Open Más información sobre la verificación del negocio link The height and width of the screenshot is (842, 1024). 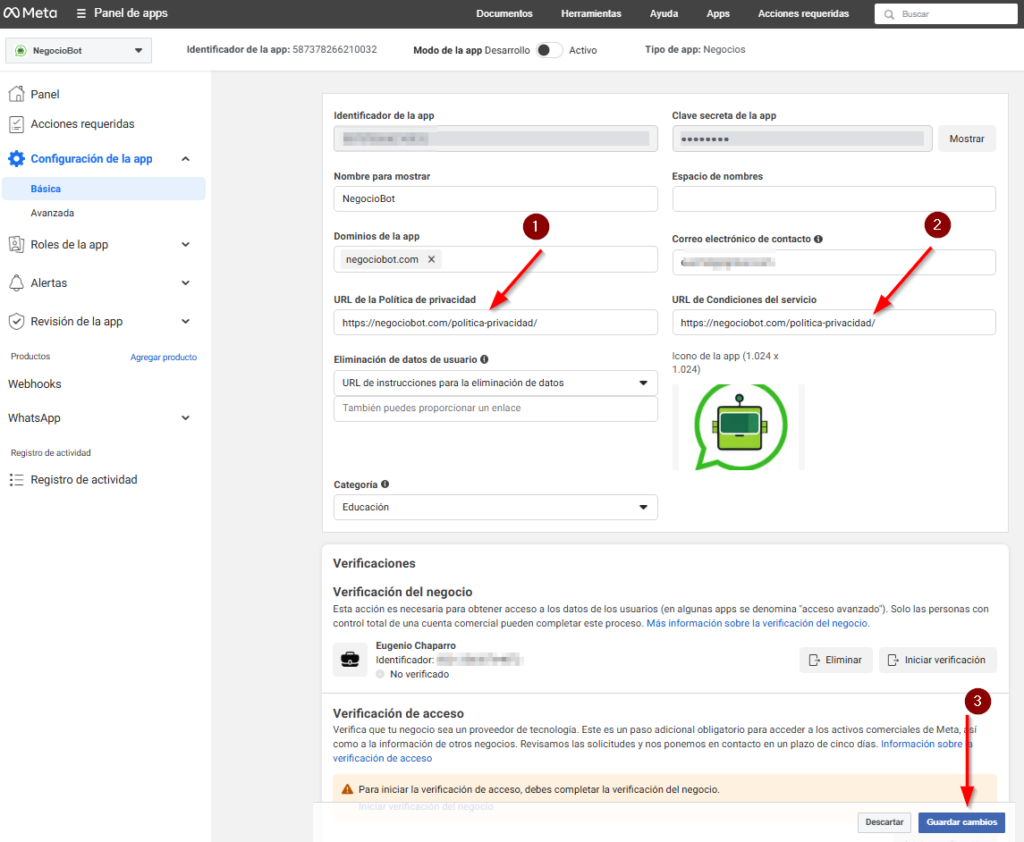[758, 623]
